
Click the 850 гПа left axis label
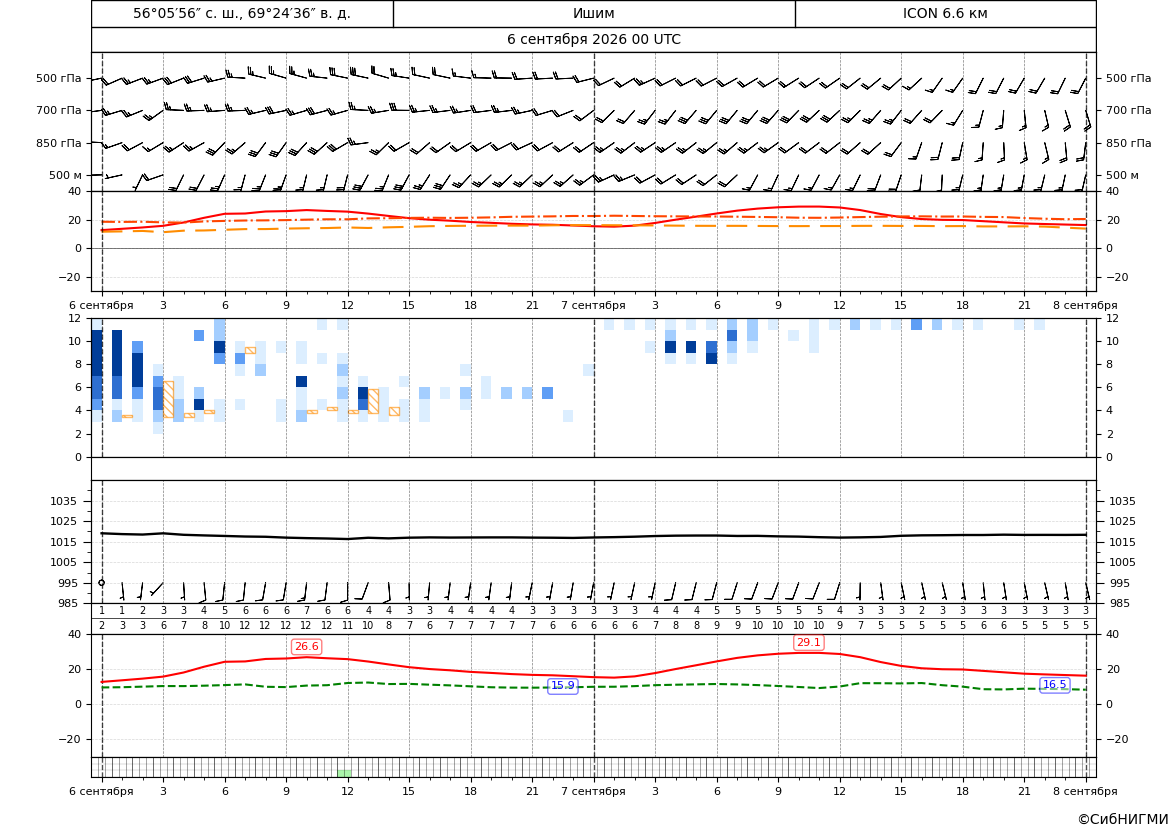[x=59, y=143]
